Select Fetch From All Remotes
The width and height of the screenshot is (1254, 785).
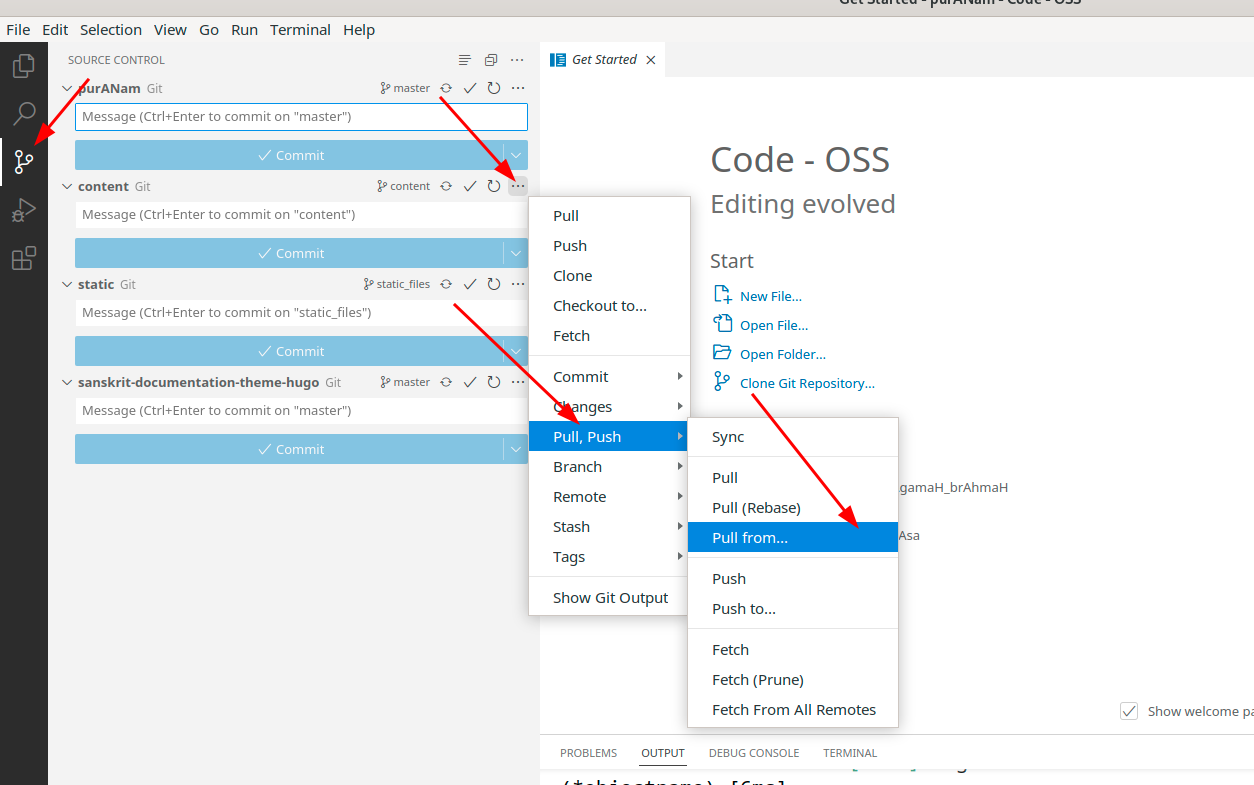click(793, 710)
